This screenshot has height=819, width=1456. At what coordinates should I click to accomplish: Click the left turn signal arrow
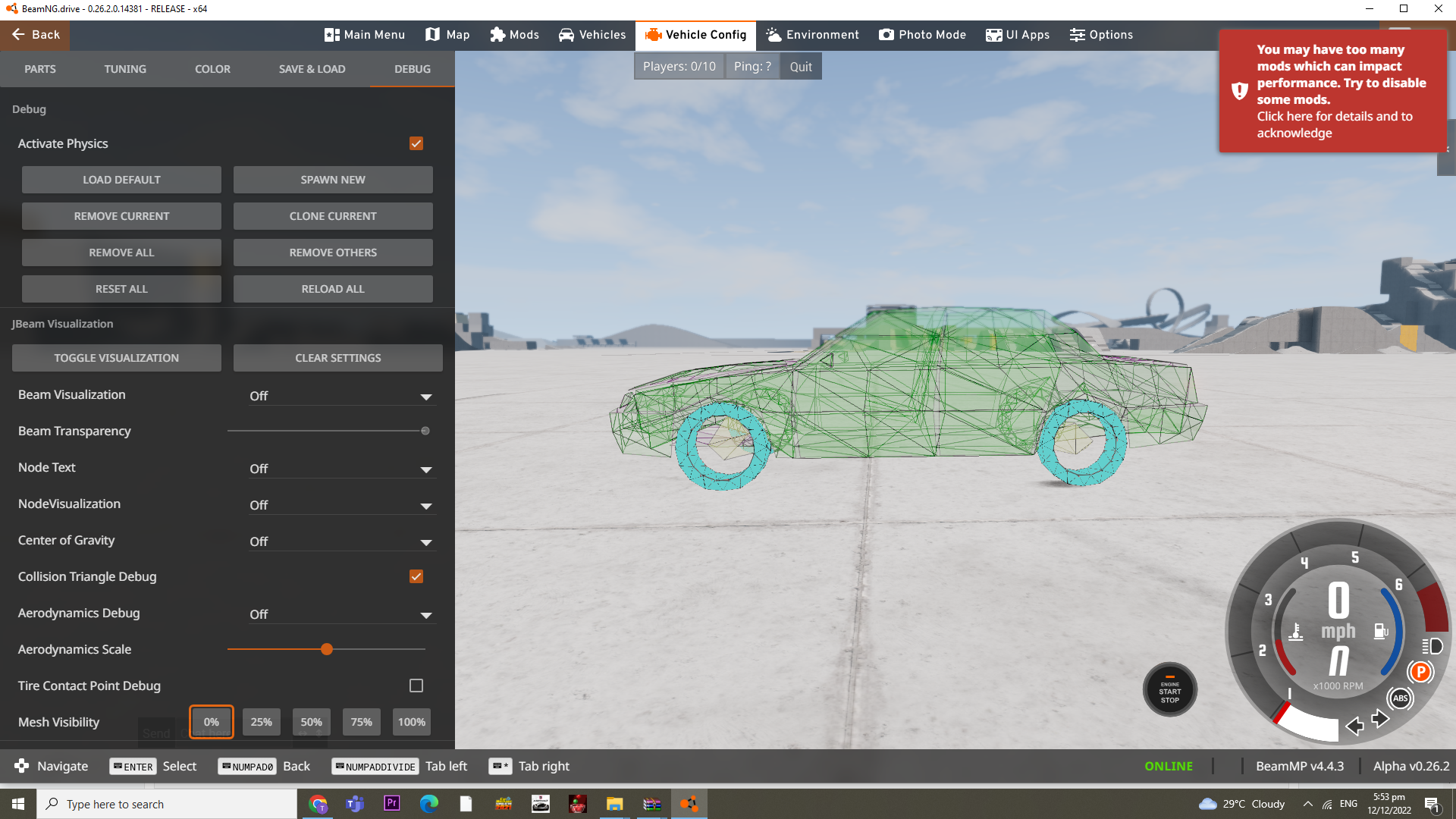pyautogui.click(x=1354, y=726)
